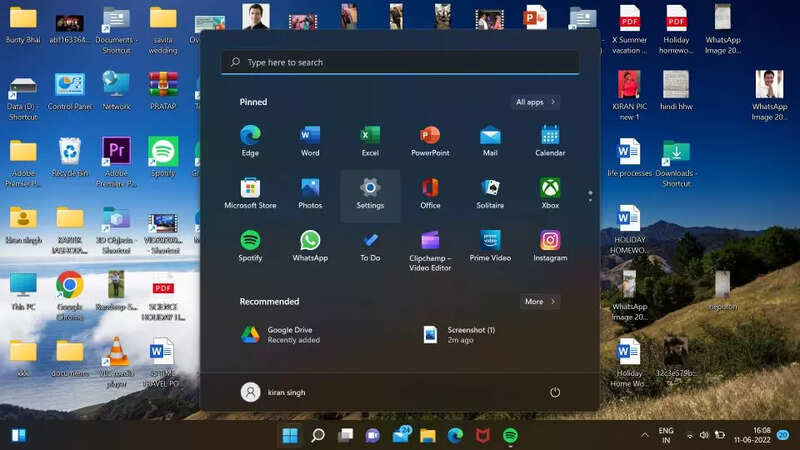Click the Spotify icon on the taskbar
Viewport: 800px width, 450px height.
coord(510,435)
